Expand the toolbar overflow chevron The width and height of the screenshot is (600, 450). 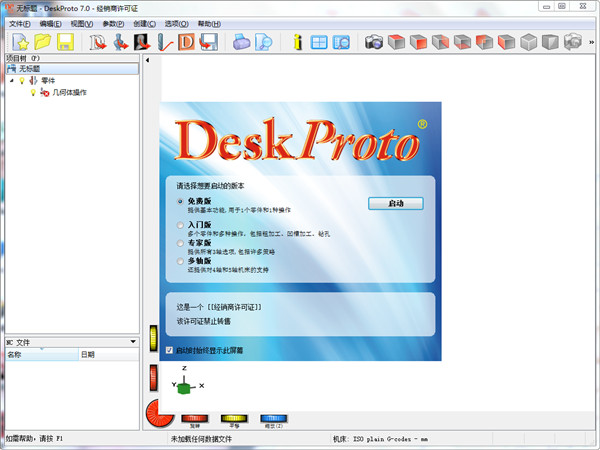592,42
